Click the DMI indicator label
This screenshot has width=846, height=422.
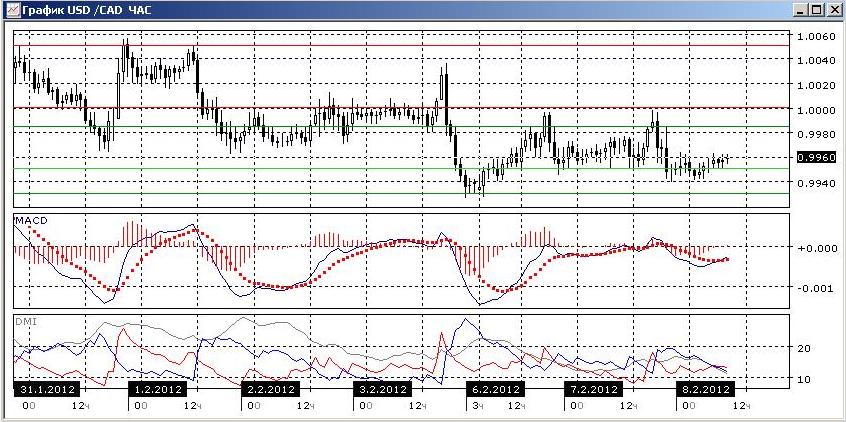coord(24,321)
